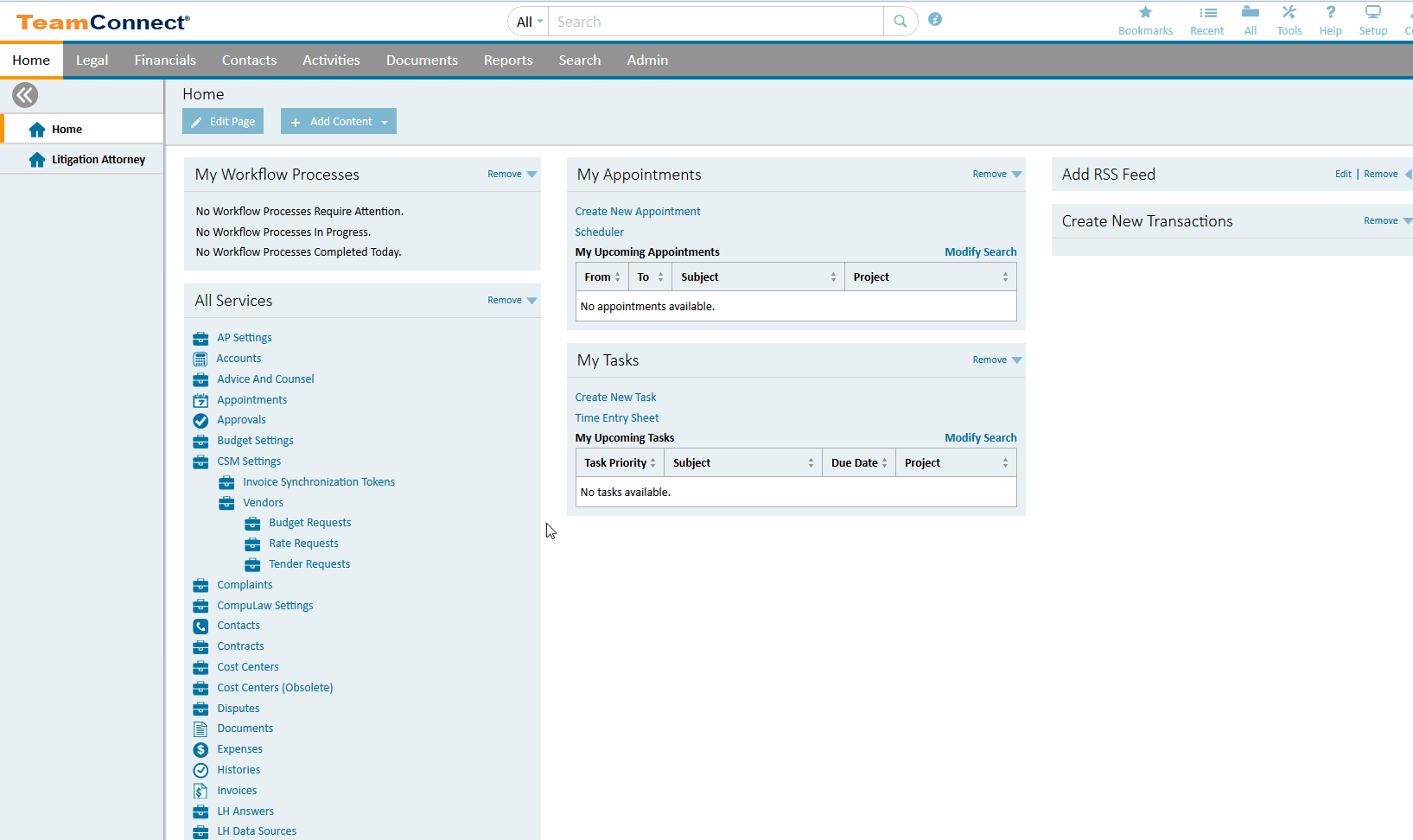The height and width of the screenshot is (840, 1413).
Task: Click Modify Search in My Appointments
Action: [x=980, y=252]
